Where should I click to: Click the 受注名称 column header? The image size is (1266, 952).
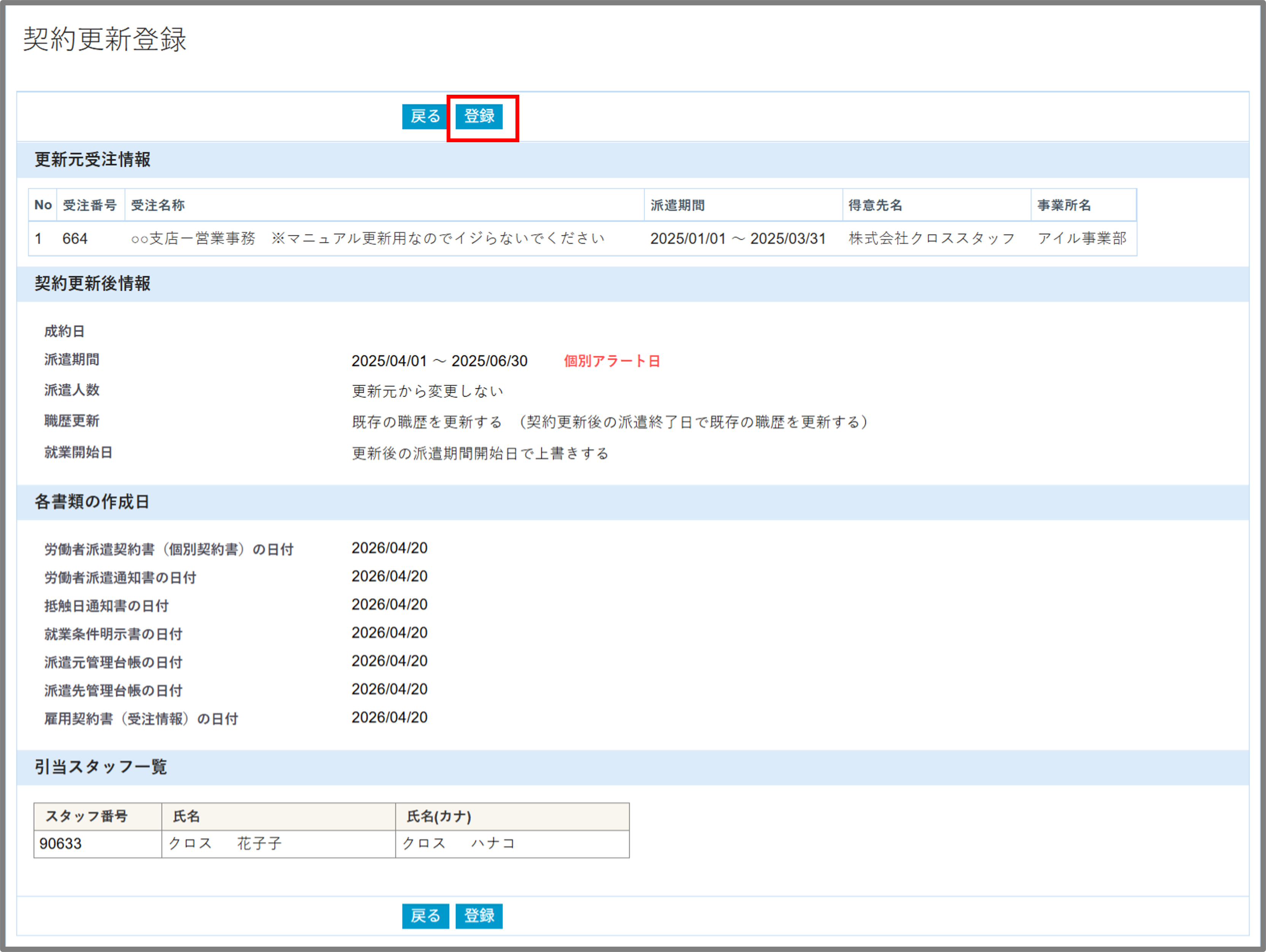385,205
